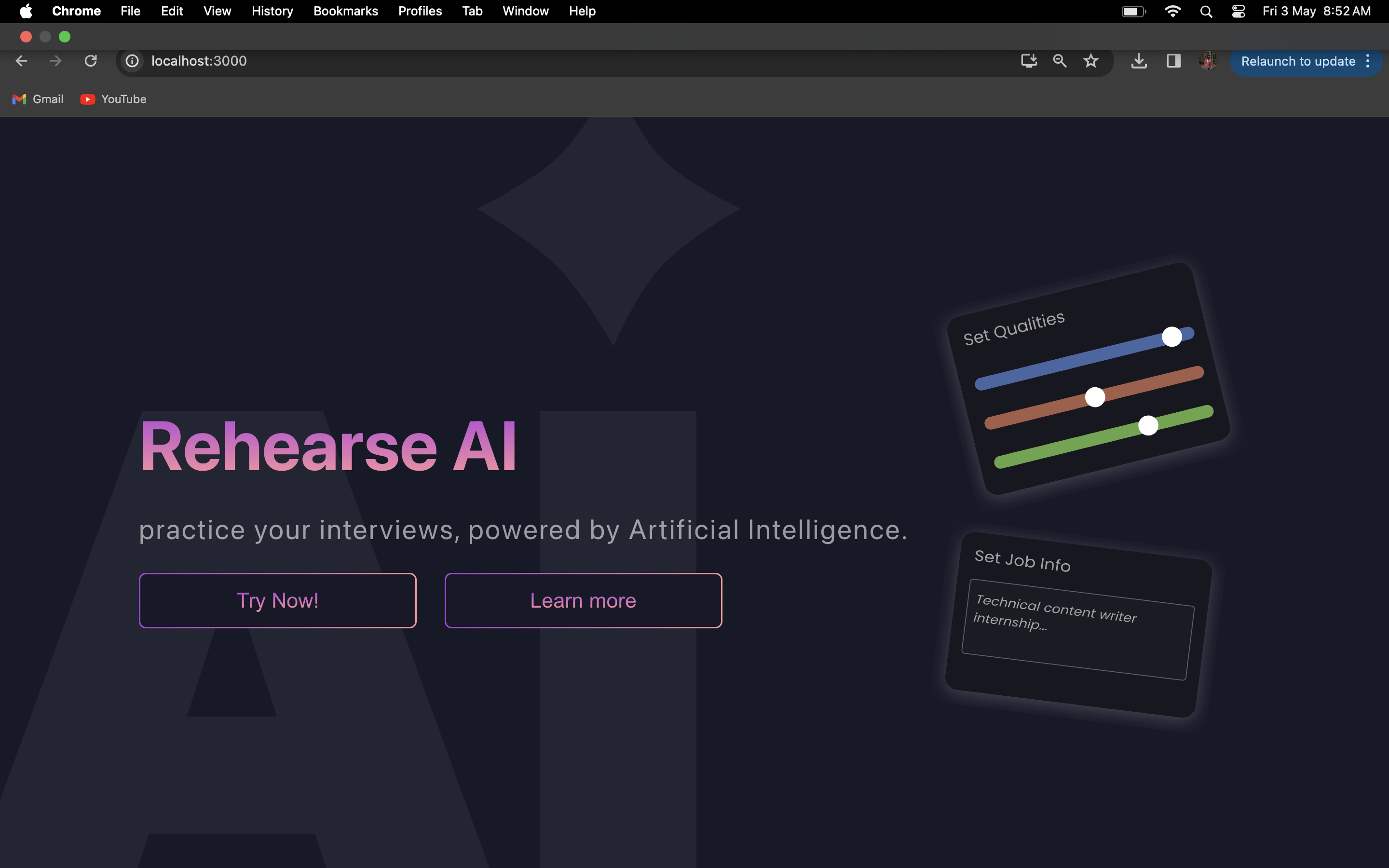Click the green slider handle

coord(1148,425)
